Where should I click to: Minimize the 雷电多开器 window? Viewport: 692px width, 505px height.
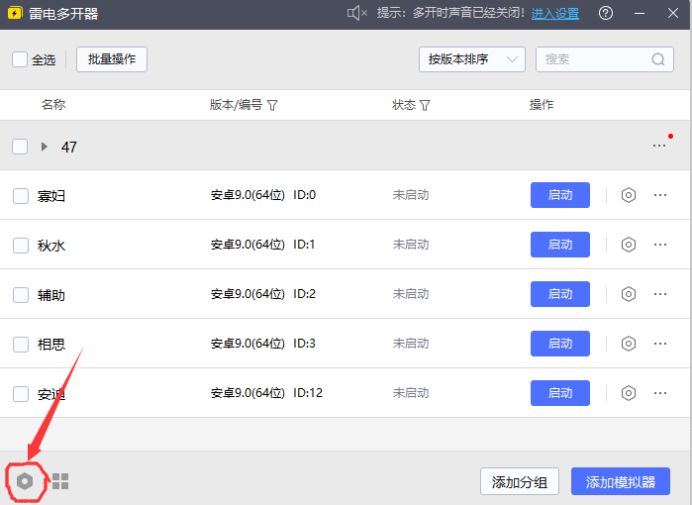pyautogui.click(x=639, y=14)
